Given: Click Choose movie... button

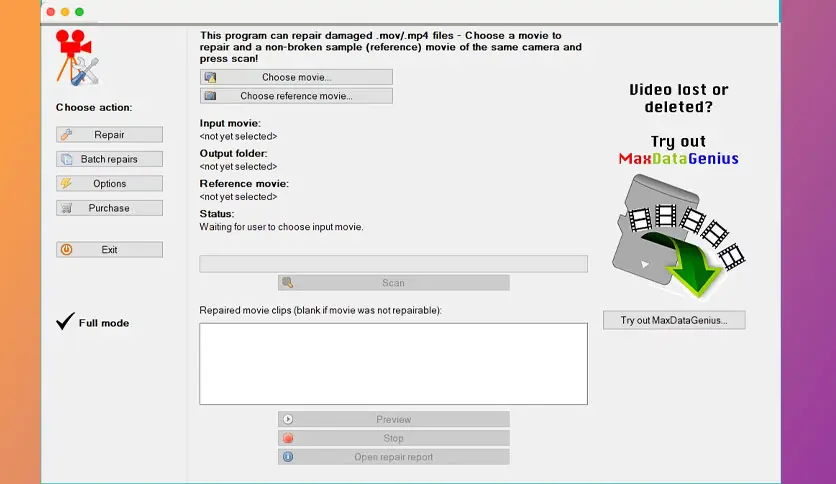Looking at the screenshot, I should (296, 77).
